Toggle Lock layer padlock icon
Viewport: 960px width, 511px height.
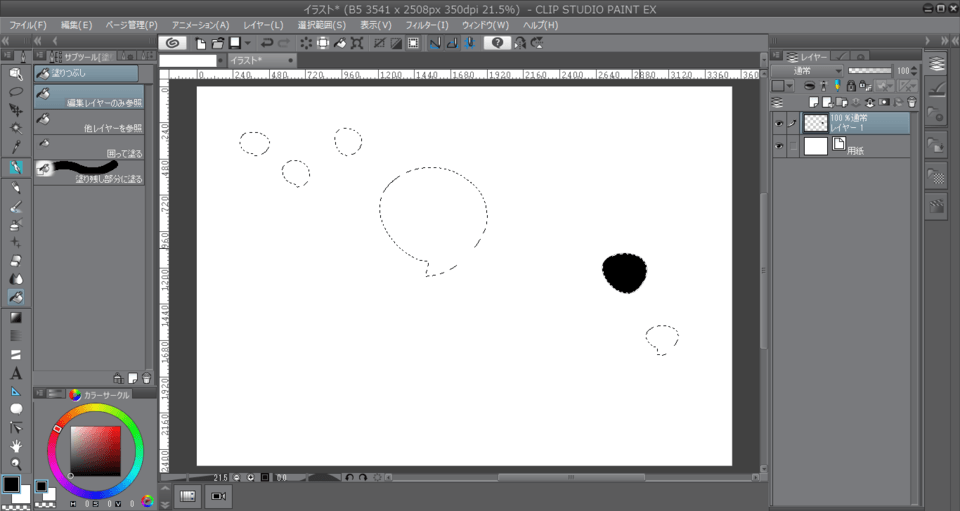[851, 86]
